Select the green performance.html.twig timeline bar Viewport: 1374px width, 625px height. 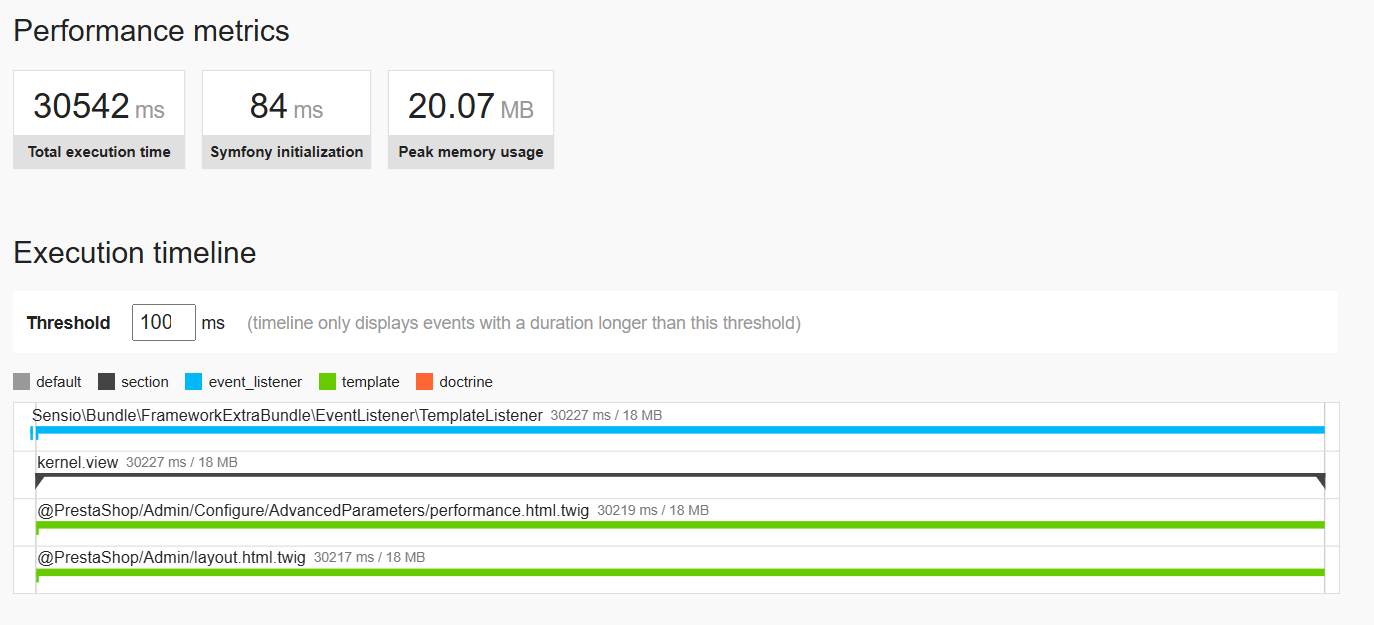tap(680, 525)
